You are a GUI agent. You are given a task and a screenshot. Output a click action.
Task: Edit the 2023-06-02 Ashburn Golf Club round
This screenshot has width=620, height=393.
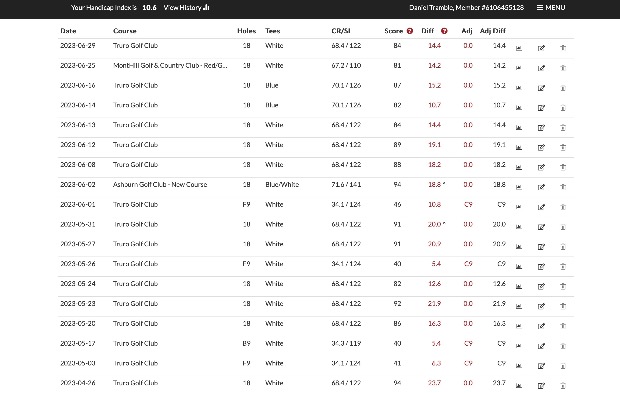coord(541,187)
